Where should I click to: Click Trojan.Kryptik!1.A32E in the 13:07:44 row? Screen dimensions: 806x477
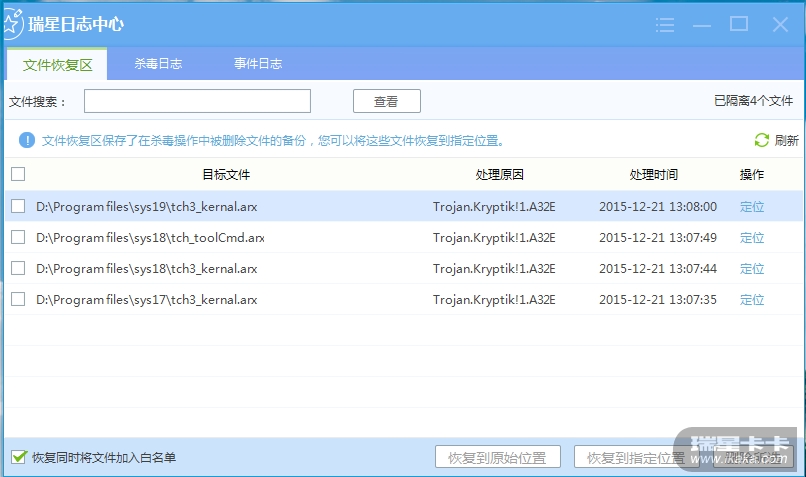click(x=494, y=268)
